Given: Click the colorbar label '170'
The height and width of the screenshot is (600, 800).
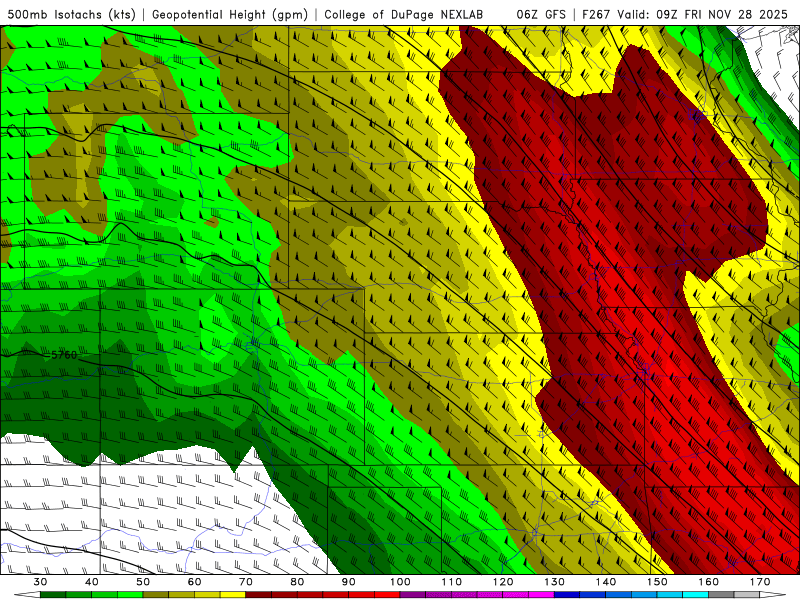Looking at the screenshot, I should pos(760,582).
